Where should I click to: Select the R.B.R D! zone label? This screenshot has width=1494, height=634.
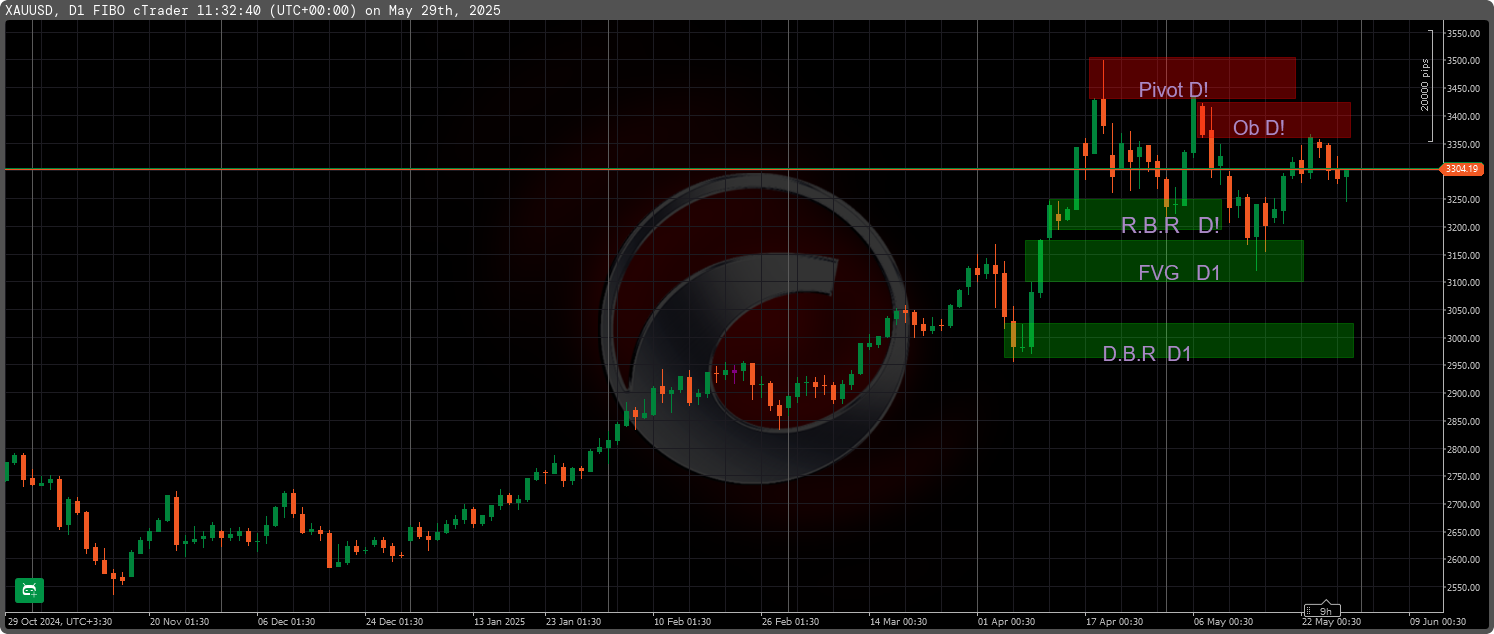[x=1170, y=225]
